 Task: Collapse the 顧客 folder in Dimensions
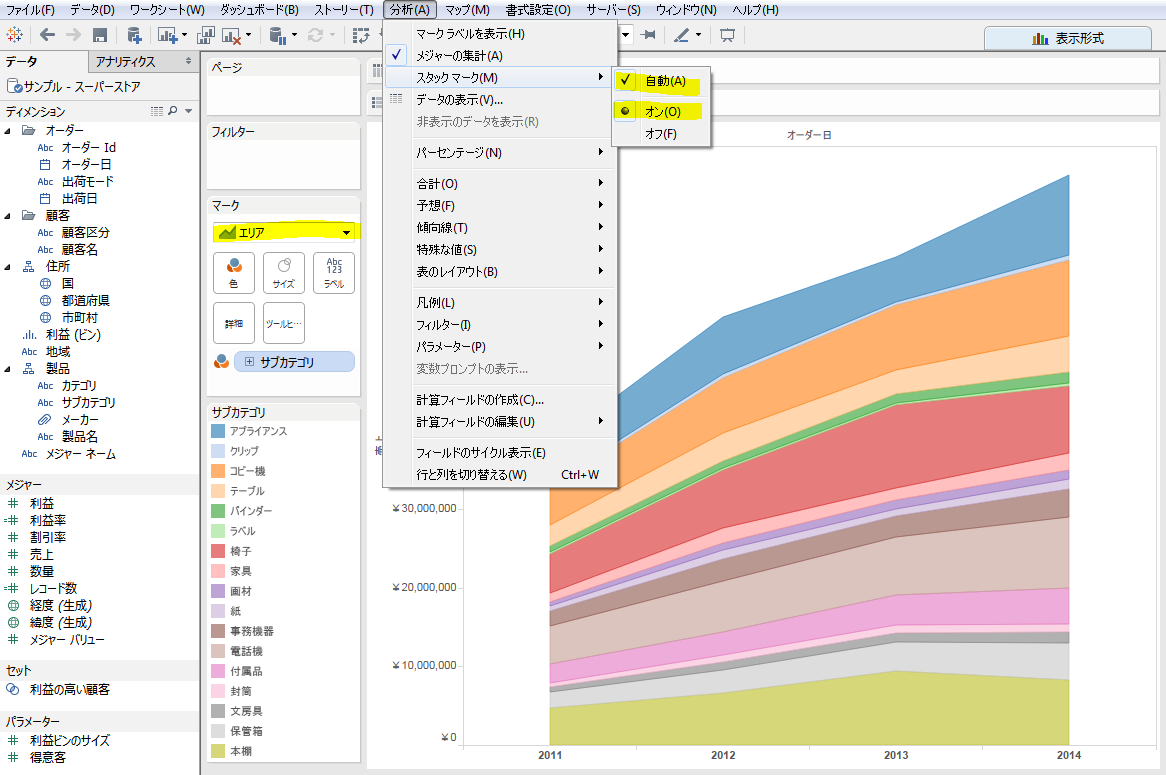8,216
